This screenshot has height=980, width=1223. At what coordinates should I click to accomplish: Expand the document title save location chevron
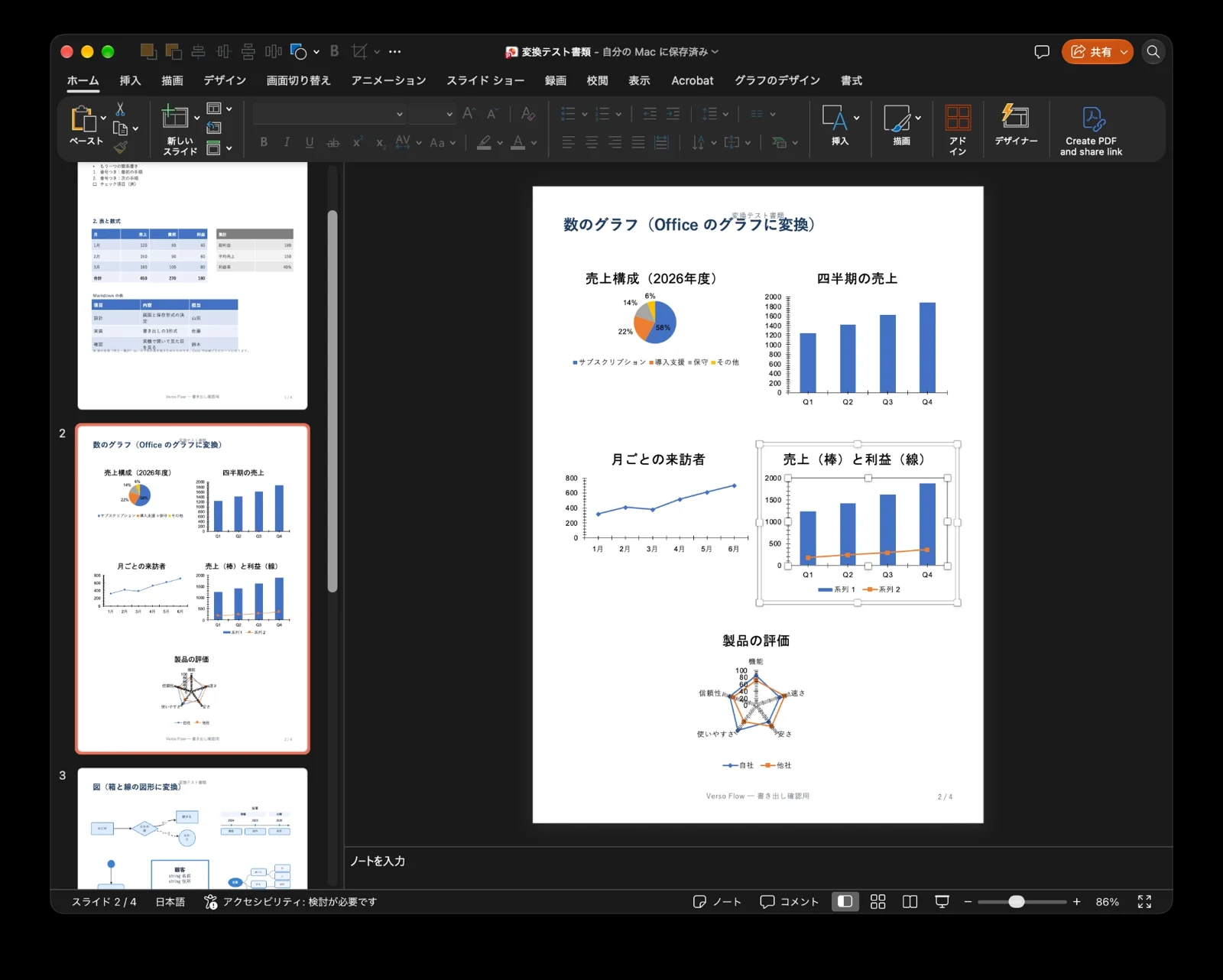point(715,52)
